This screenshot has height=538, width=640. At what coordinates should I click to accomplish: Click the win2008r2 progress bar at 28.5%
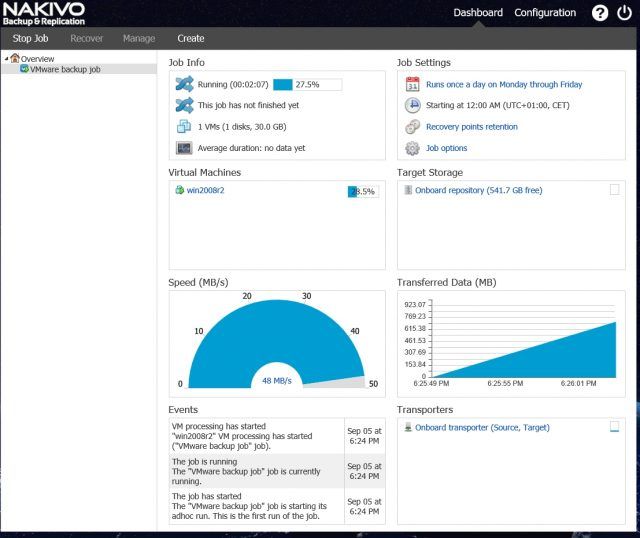[363, 191]
